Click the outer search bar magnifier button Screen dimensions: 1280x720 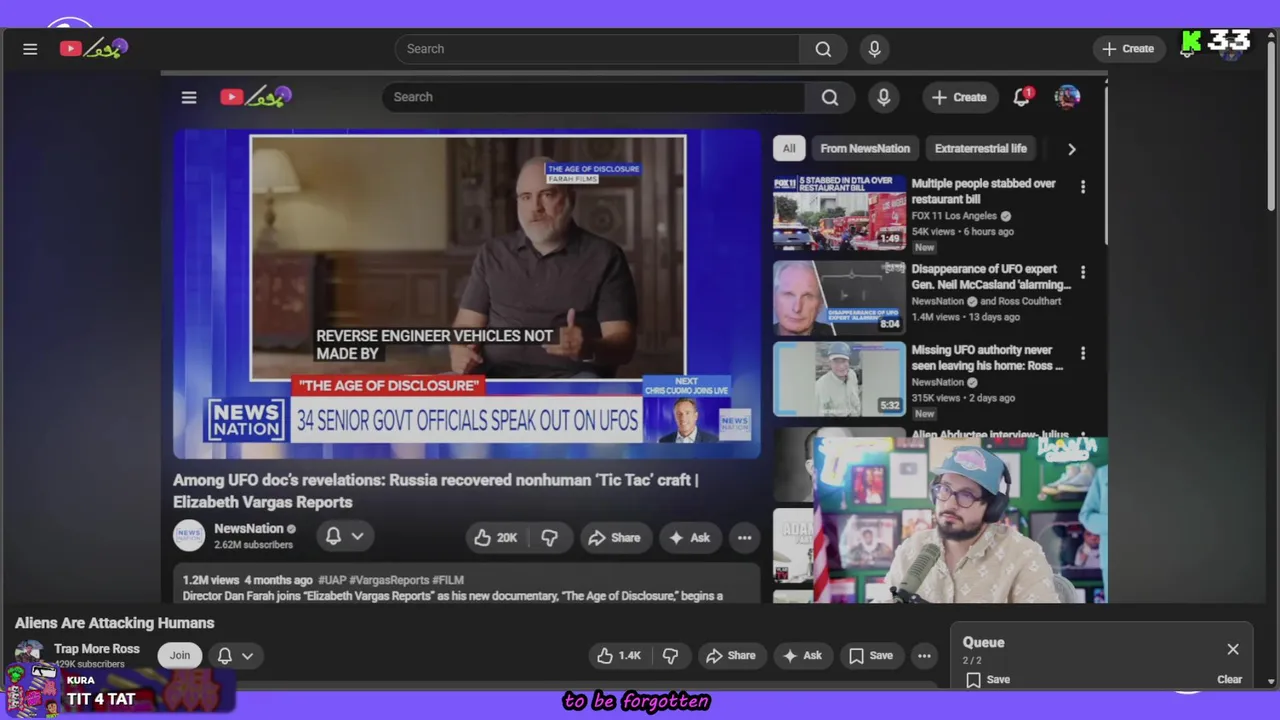point(823,49)
